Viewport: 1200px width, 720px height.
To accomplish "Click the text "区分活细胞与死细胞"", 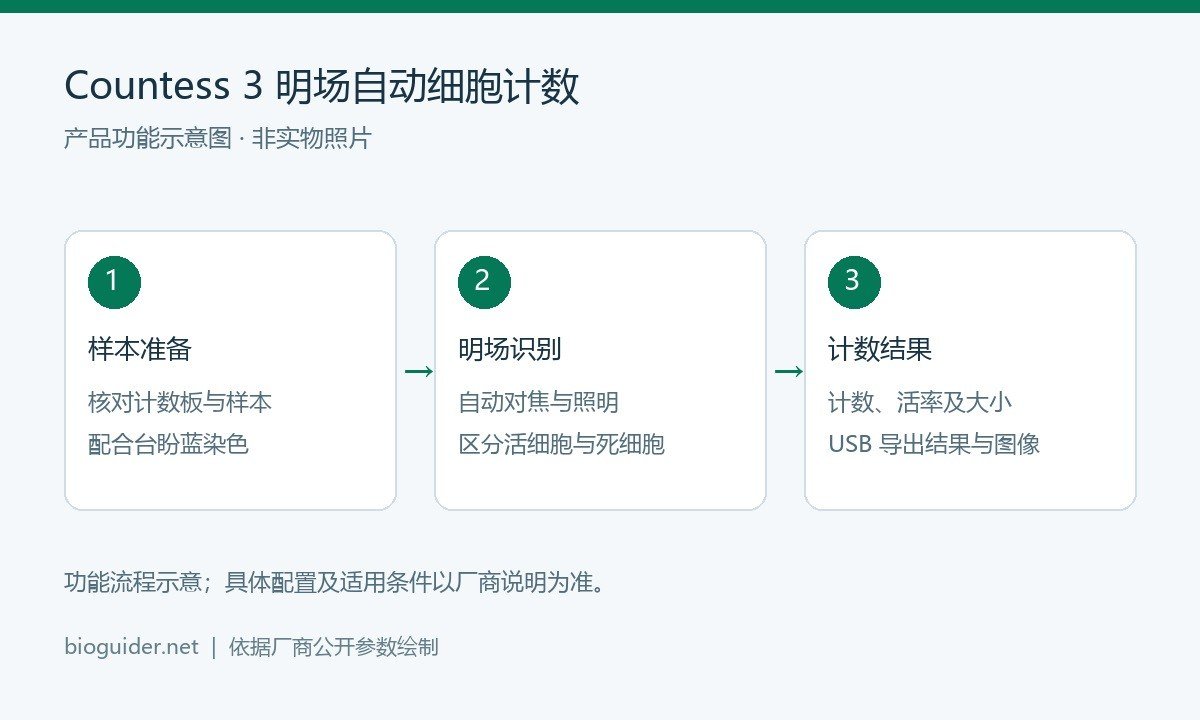I will tap(561, 444).
